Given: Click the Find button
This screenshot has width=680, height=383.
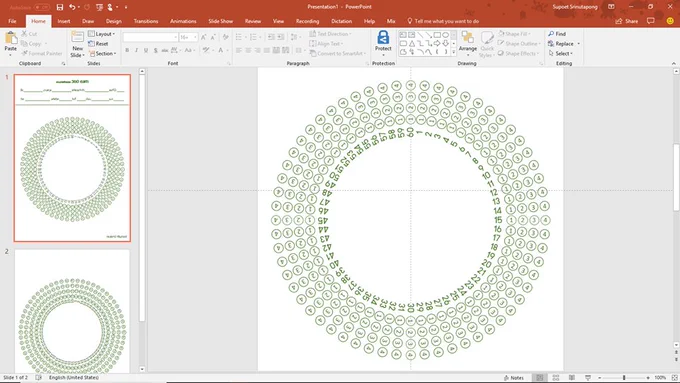Looking at the screenshot, I should (x=557, y=34).
